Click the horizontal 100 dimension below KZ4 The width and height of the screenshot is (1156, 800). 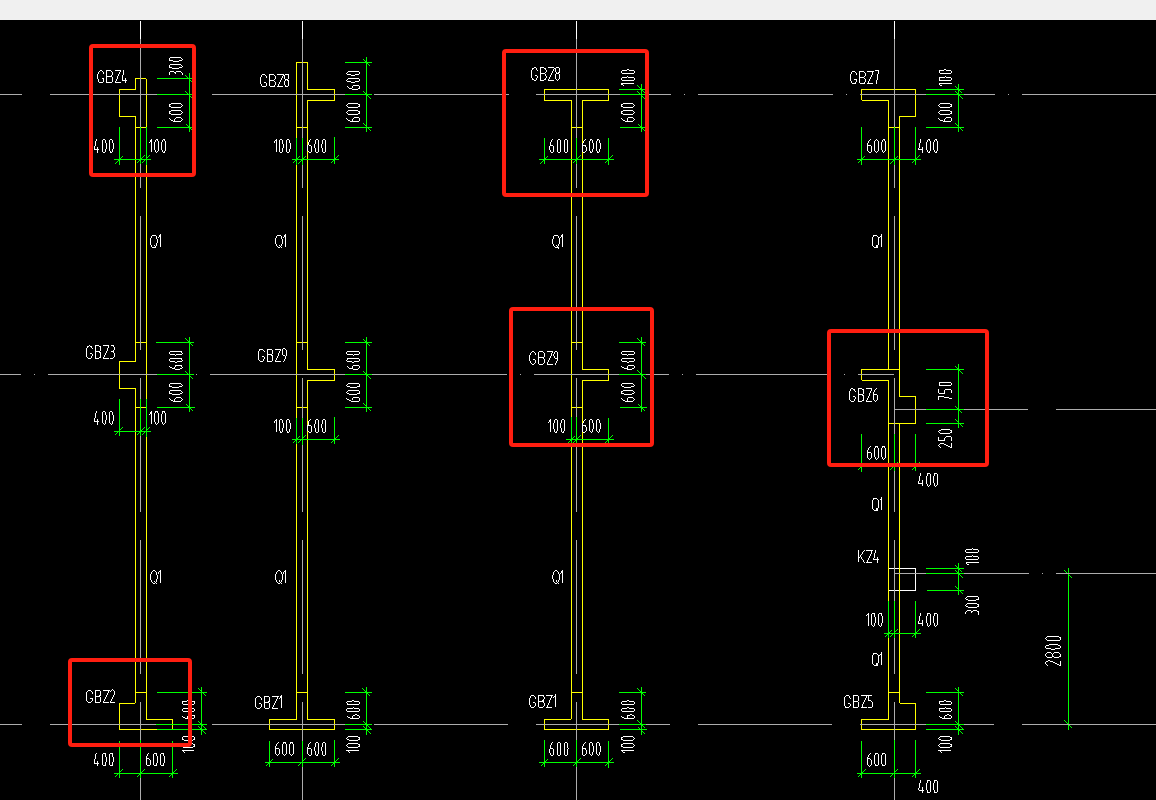pos(874,620)
